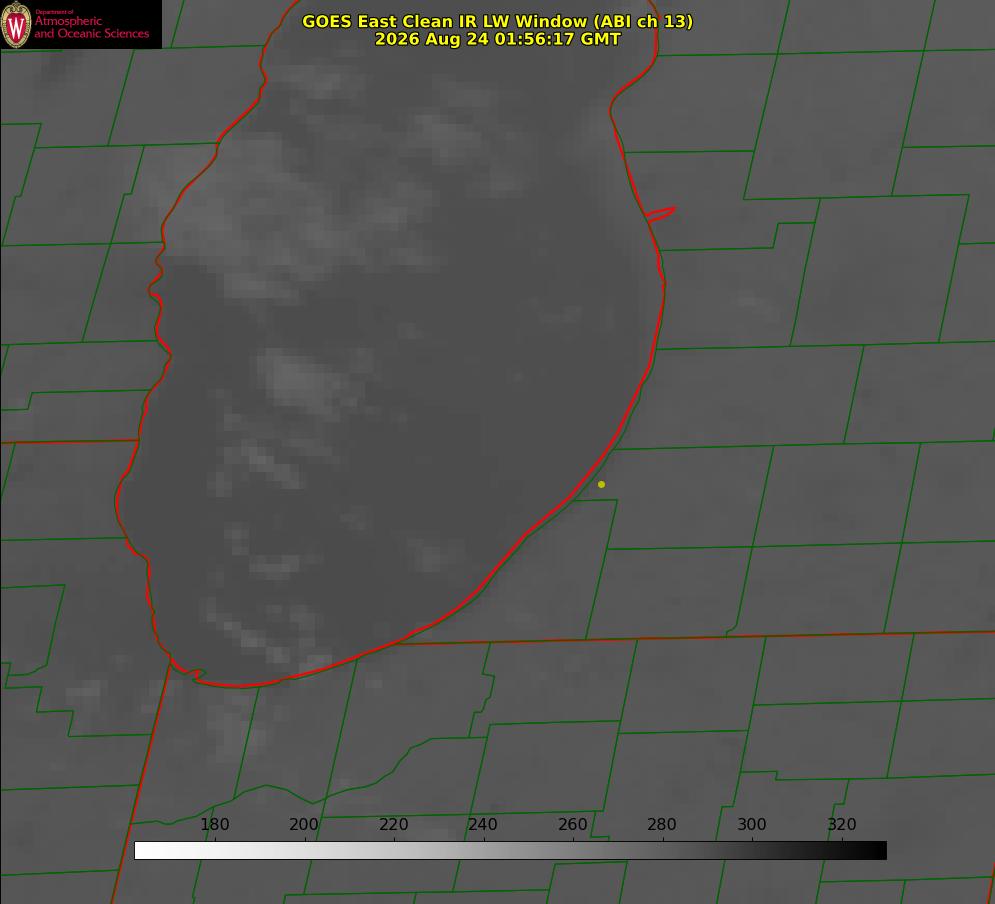Click the 320 colorbar label
This screenshot has height=904, width=995.
[x=842, y=824]
